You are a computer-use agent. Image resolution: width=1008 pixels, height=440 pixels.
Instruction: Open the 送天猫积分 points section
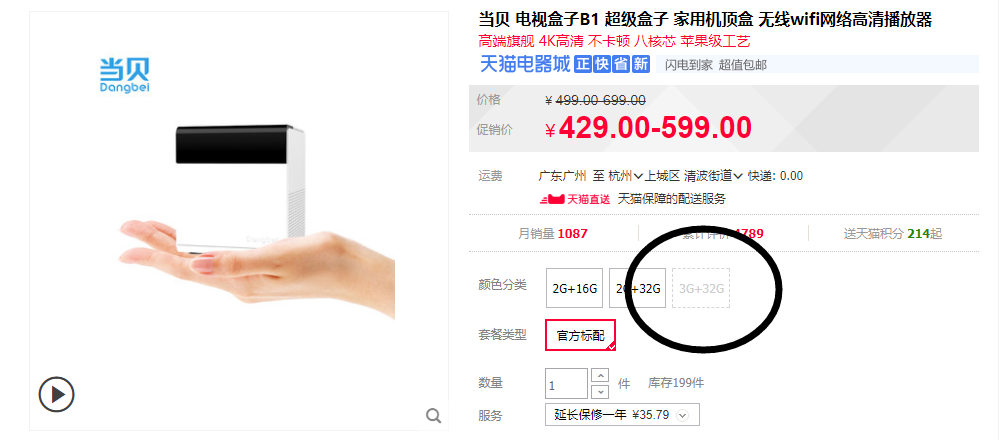(892, 234)
